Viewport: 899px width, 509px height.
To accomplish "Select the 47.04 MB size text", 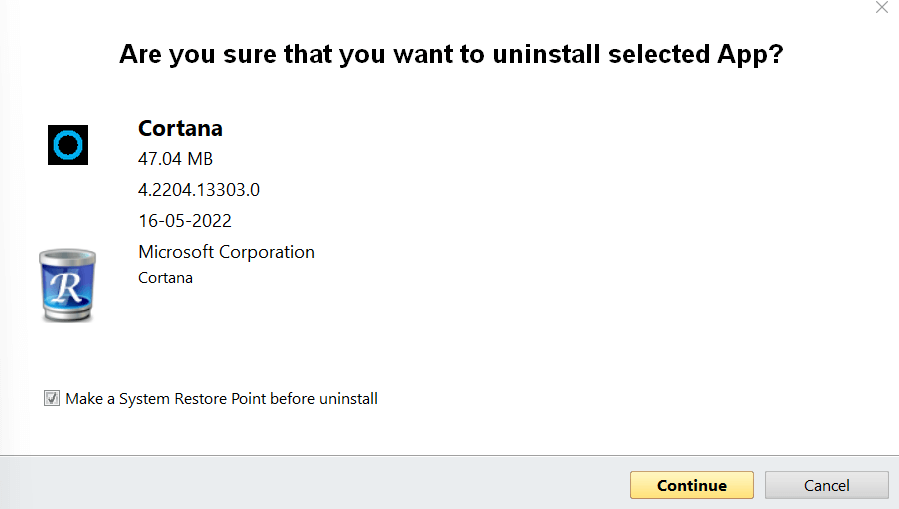I will (175, 159).
